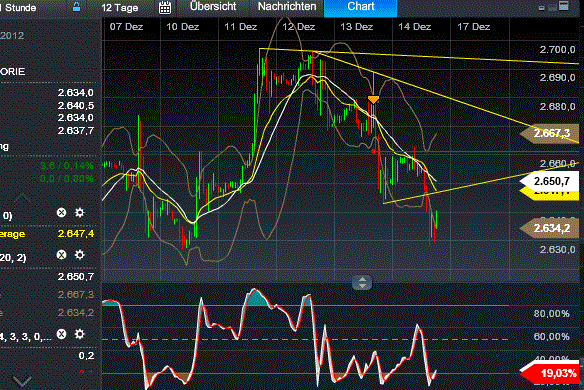Screen dimensions: 584x390
Task: Click the chart panel divider handle
Action: coord(362,283)
